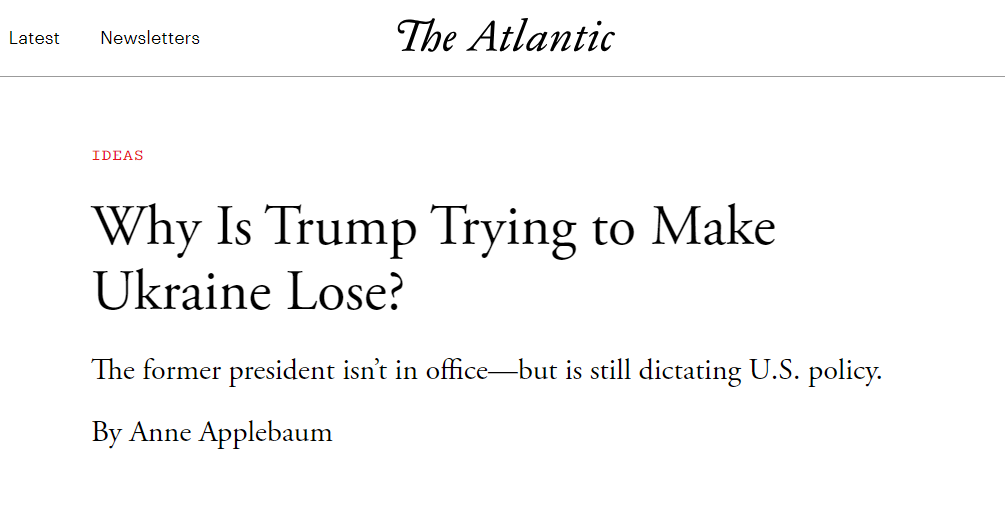Viewport: 1005px width, 511px height.
Task: Click "Trump" in the article headline
Action: click(341, 228)
